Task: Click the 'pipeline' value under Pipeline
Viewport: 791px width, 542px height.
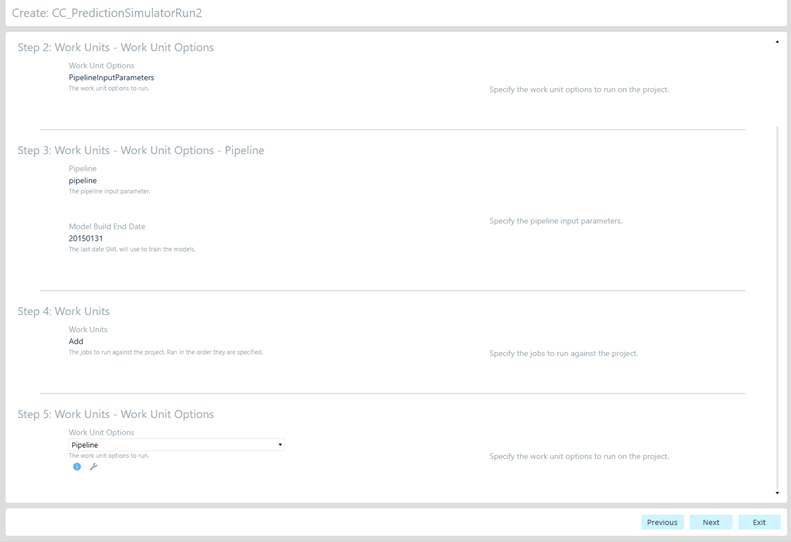Action: [x=83, y=181]
